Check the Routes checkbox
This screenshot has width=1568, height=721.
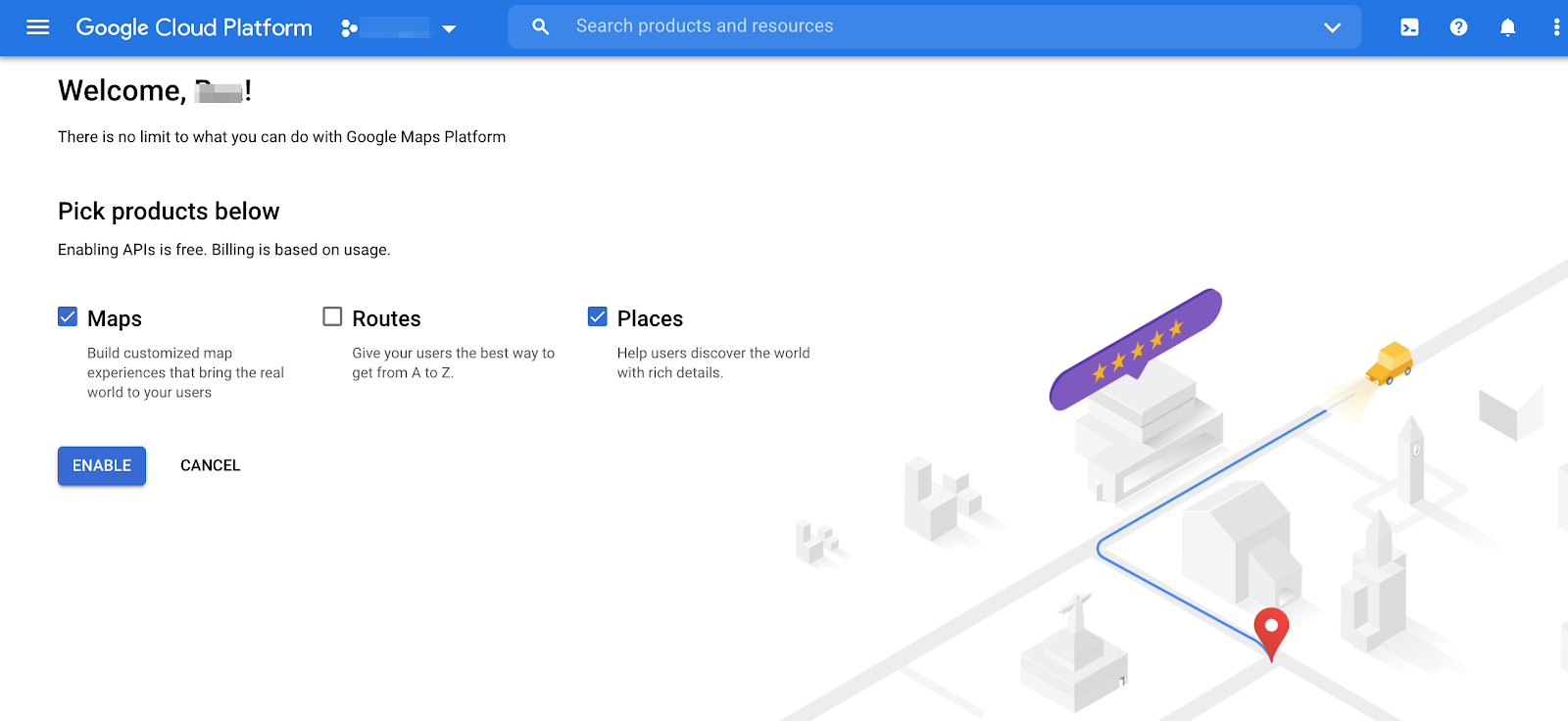tap(332, 316)
